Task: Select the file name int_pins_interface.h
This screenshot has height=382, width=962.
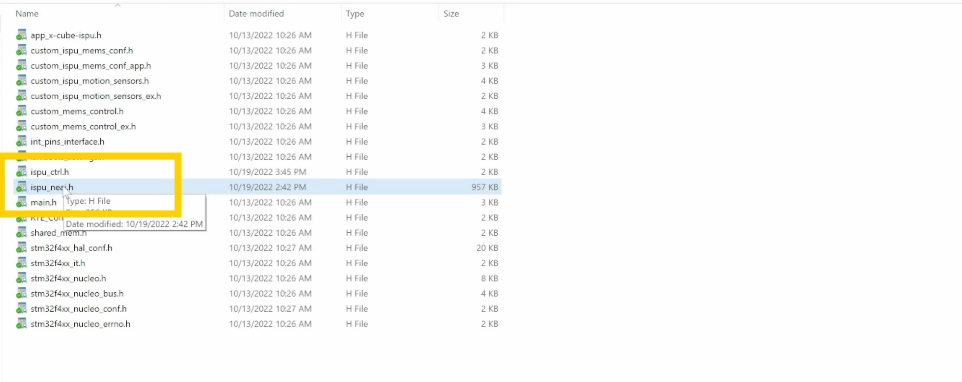Action: [67, 142]
